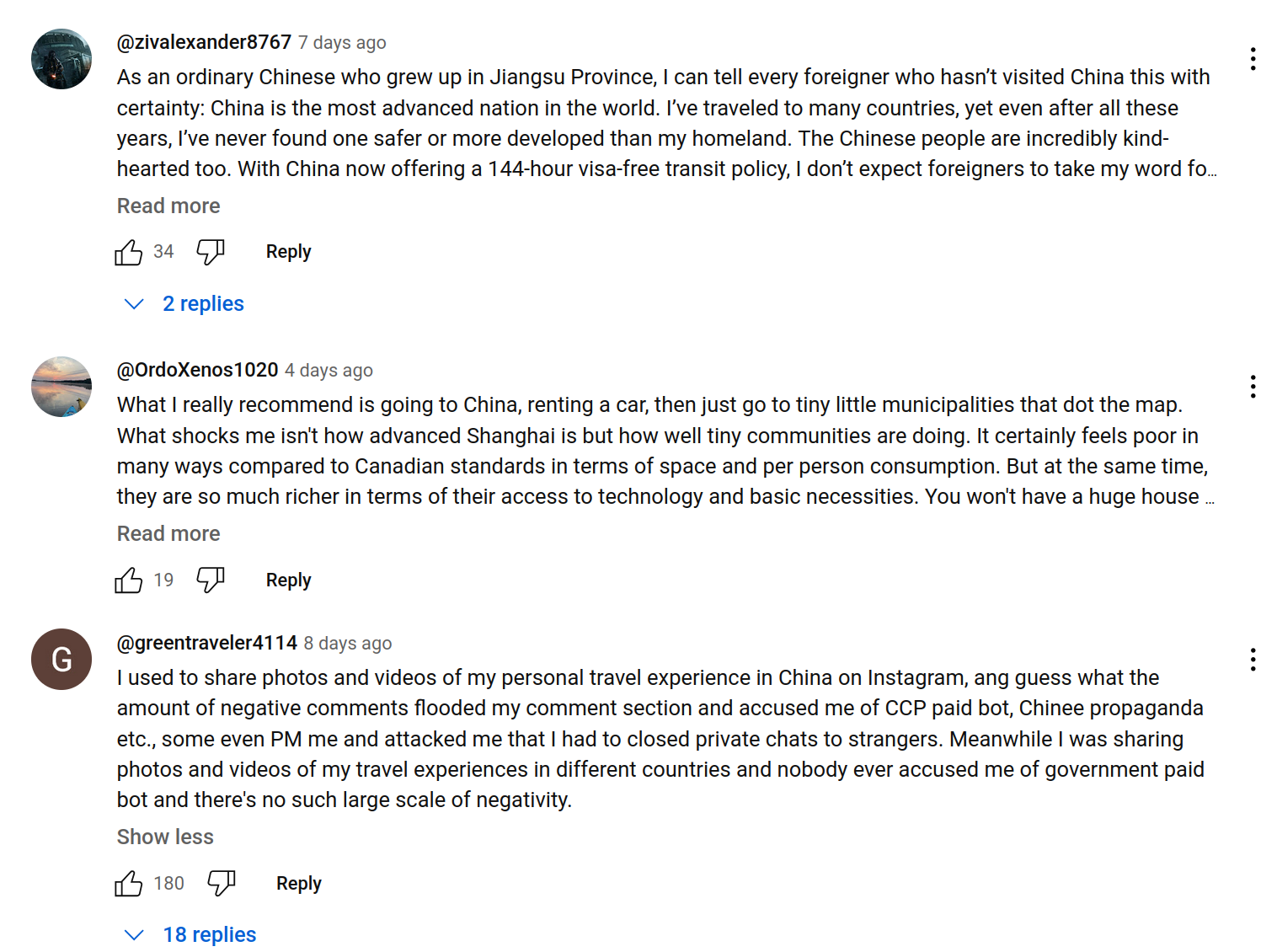
Task: Open options menu for @zivalexander8767 comment
Action: tap(1253, 59)
